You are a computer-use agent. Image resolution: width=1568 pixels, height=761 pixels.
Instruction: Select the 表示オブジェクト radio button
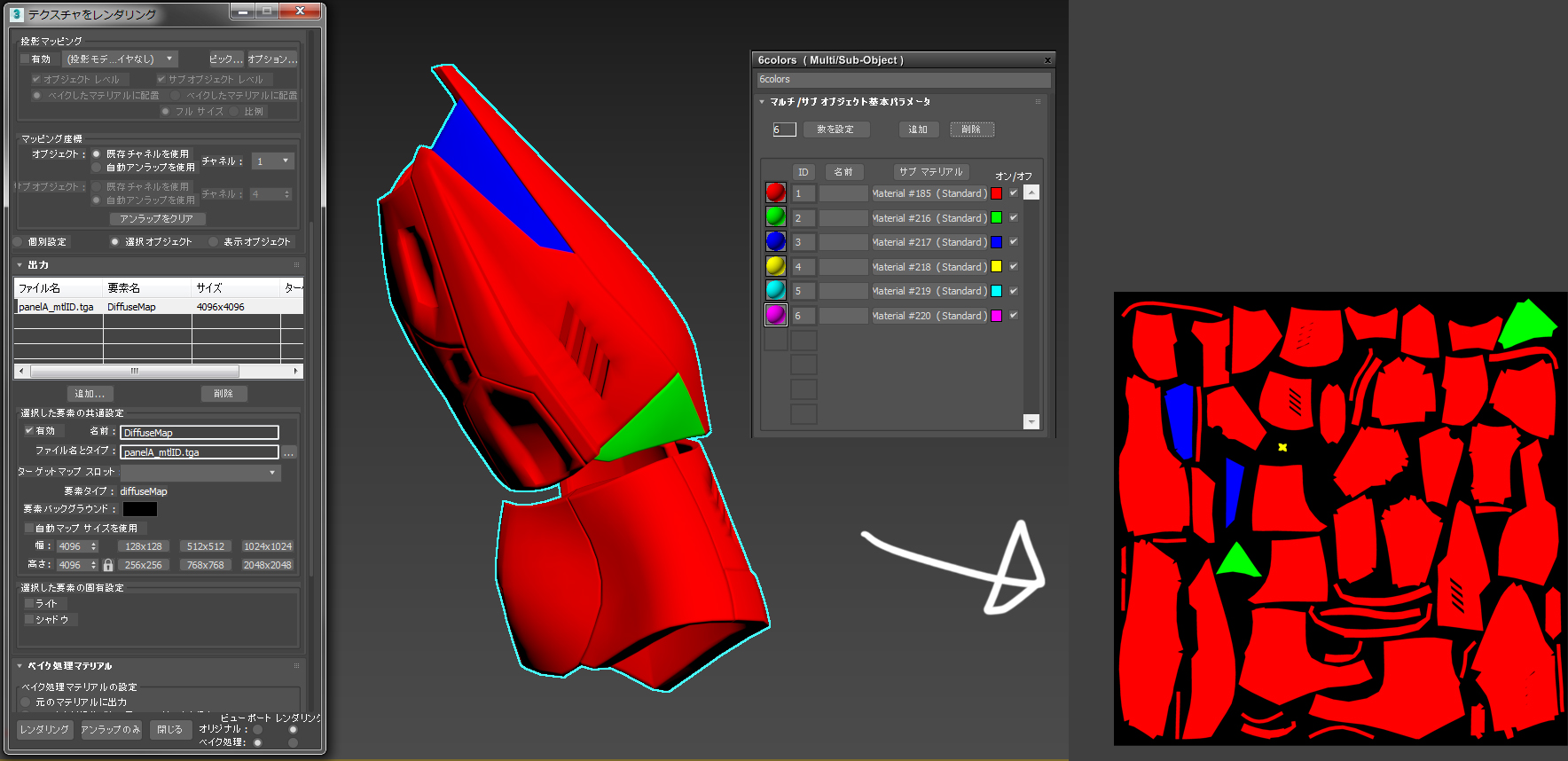click(x=214, y=241)
